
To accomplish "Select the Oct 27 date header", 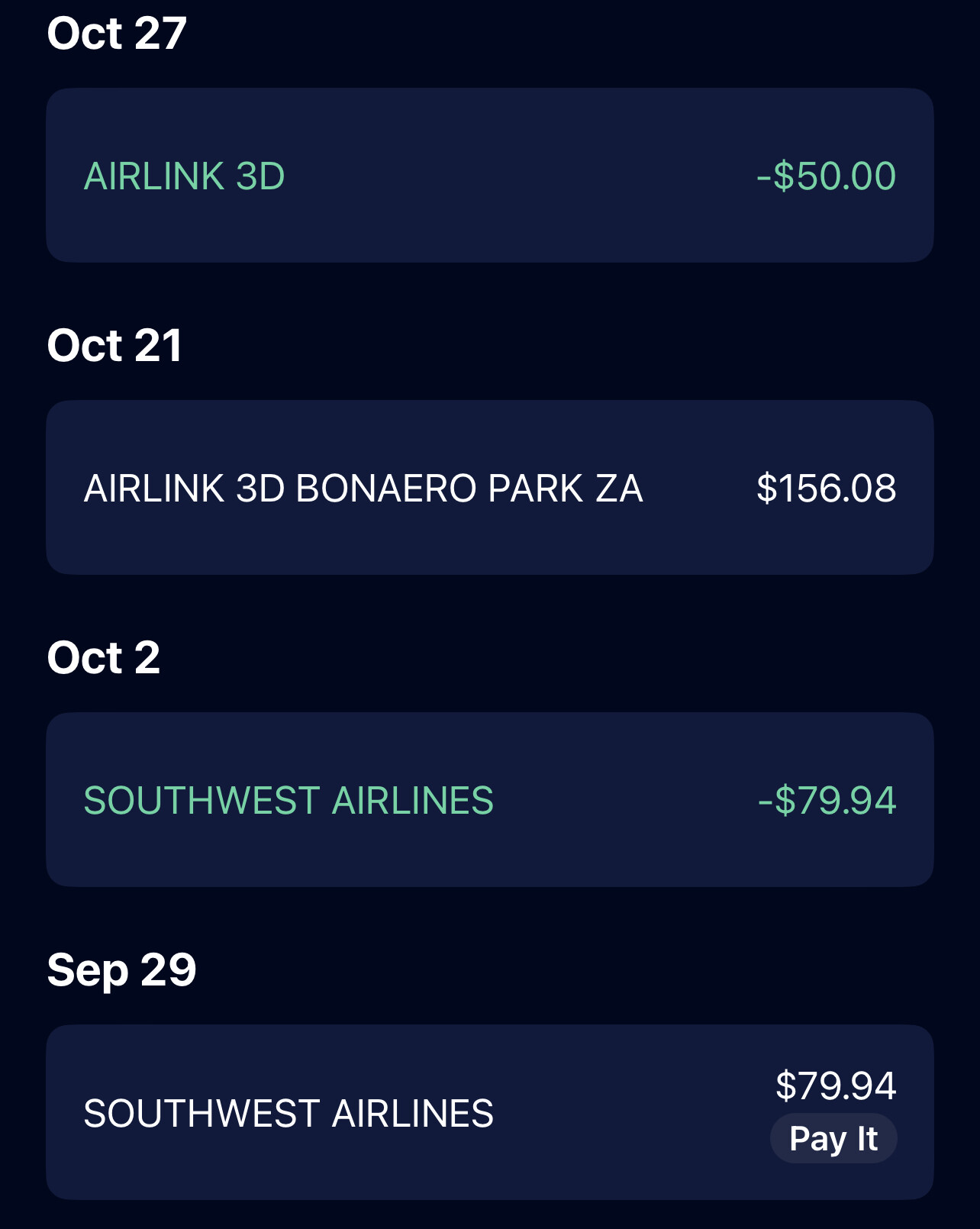I will (117, 34).
